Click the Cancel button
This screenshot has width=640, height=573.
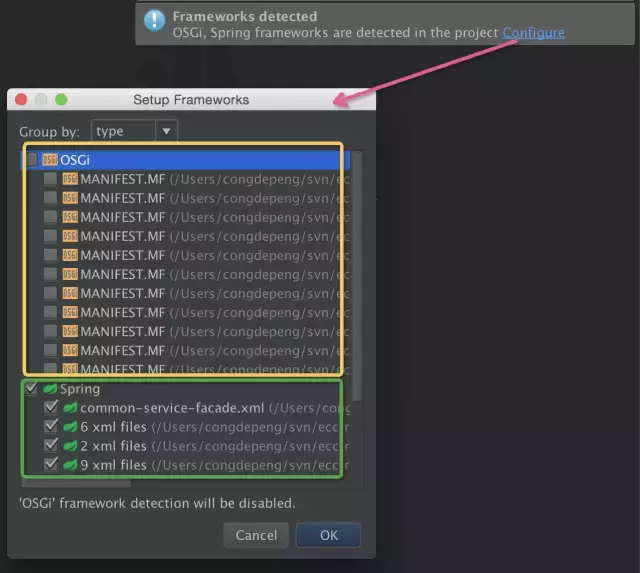click(256, 535)
